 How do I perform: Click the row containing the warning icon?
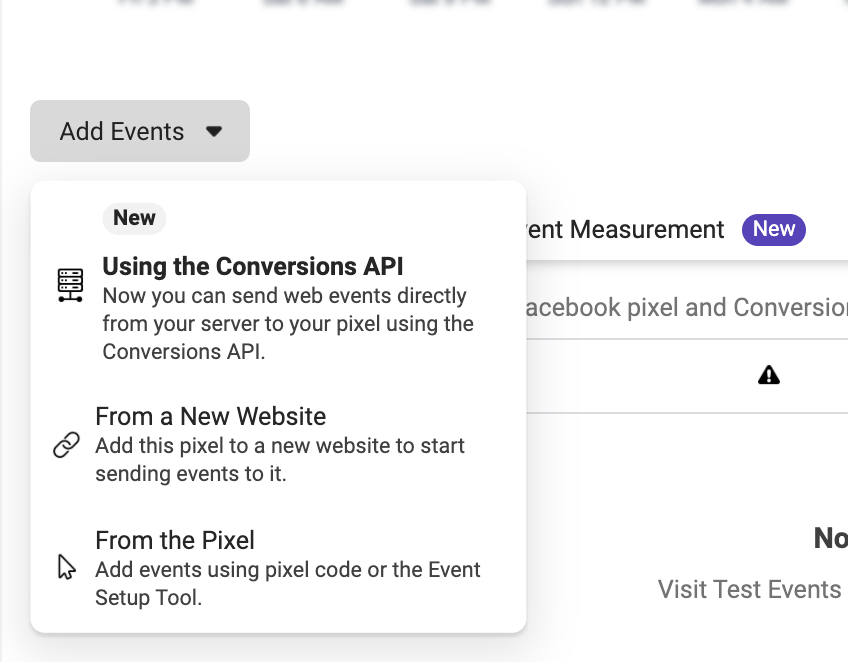(x=687, y=376)
